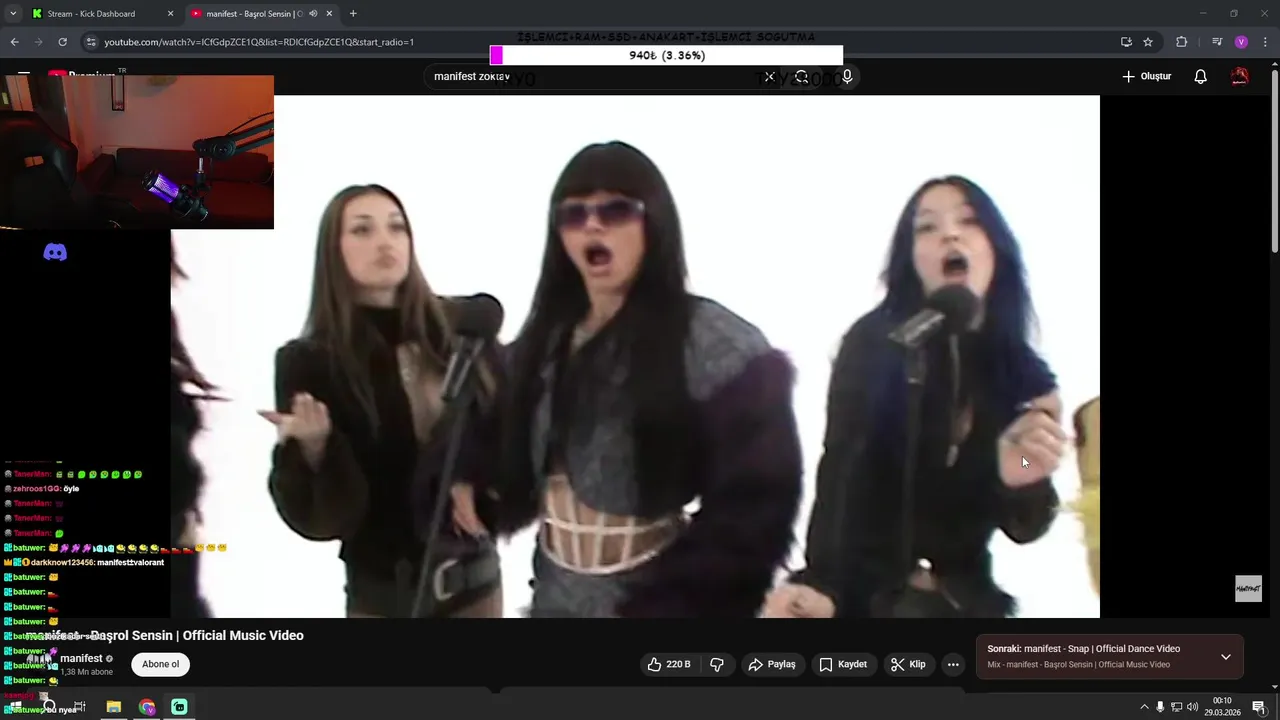Install app icon in address bar
This screenshot has height=720, width=1280.
point(1126,42)
